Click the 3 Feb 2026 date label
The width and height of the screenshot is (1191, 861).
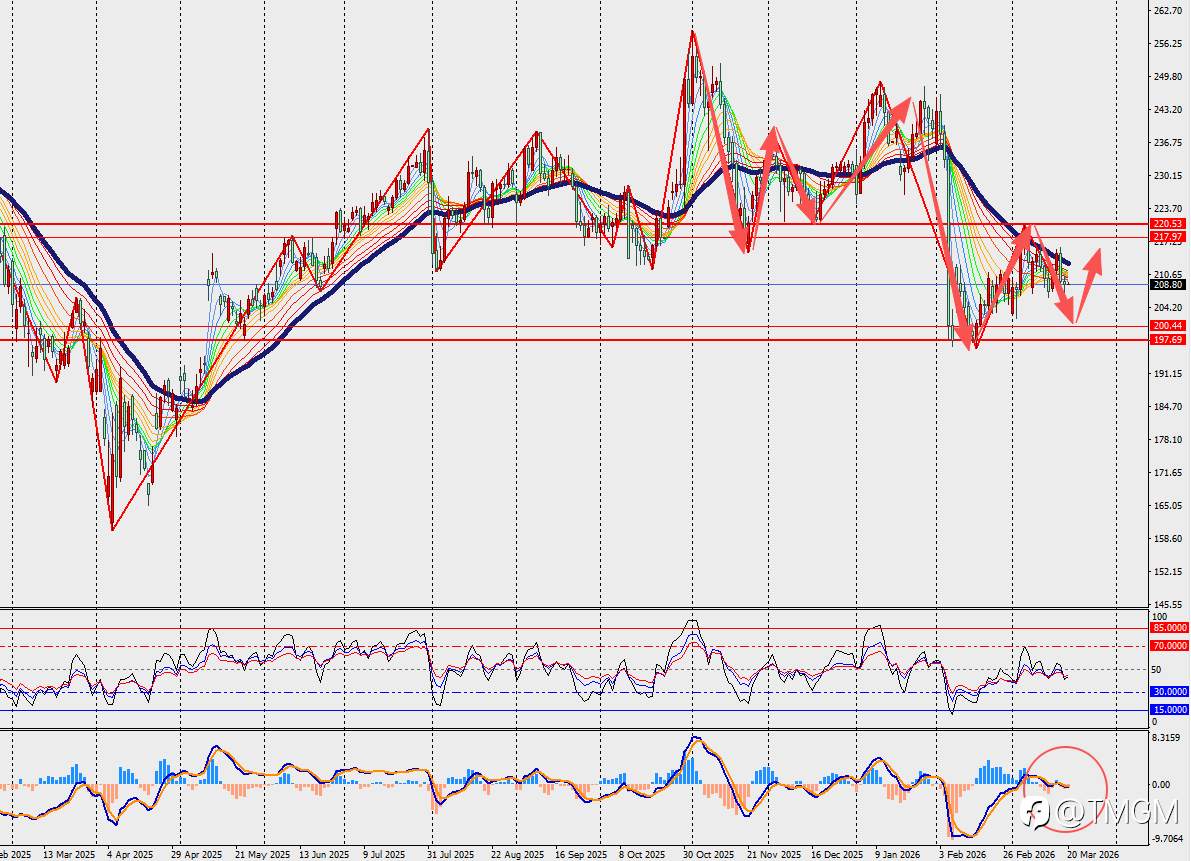pos(962,854)
